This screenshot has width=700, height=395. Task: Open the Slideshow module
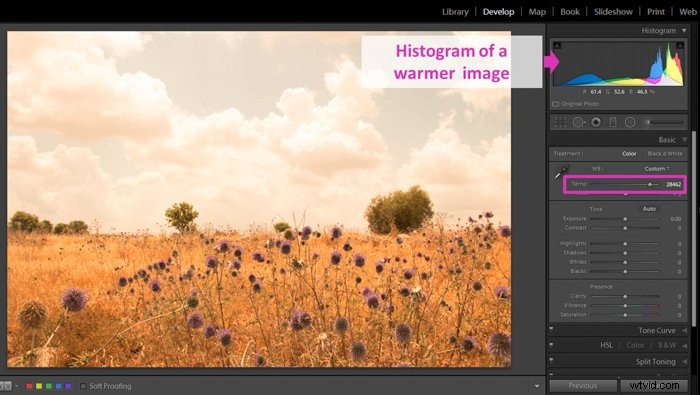(x=613, y=12)
